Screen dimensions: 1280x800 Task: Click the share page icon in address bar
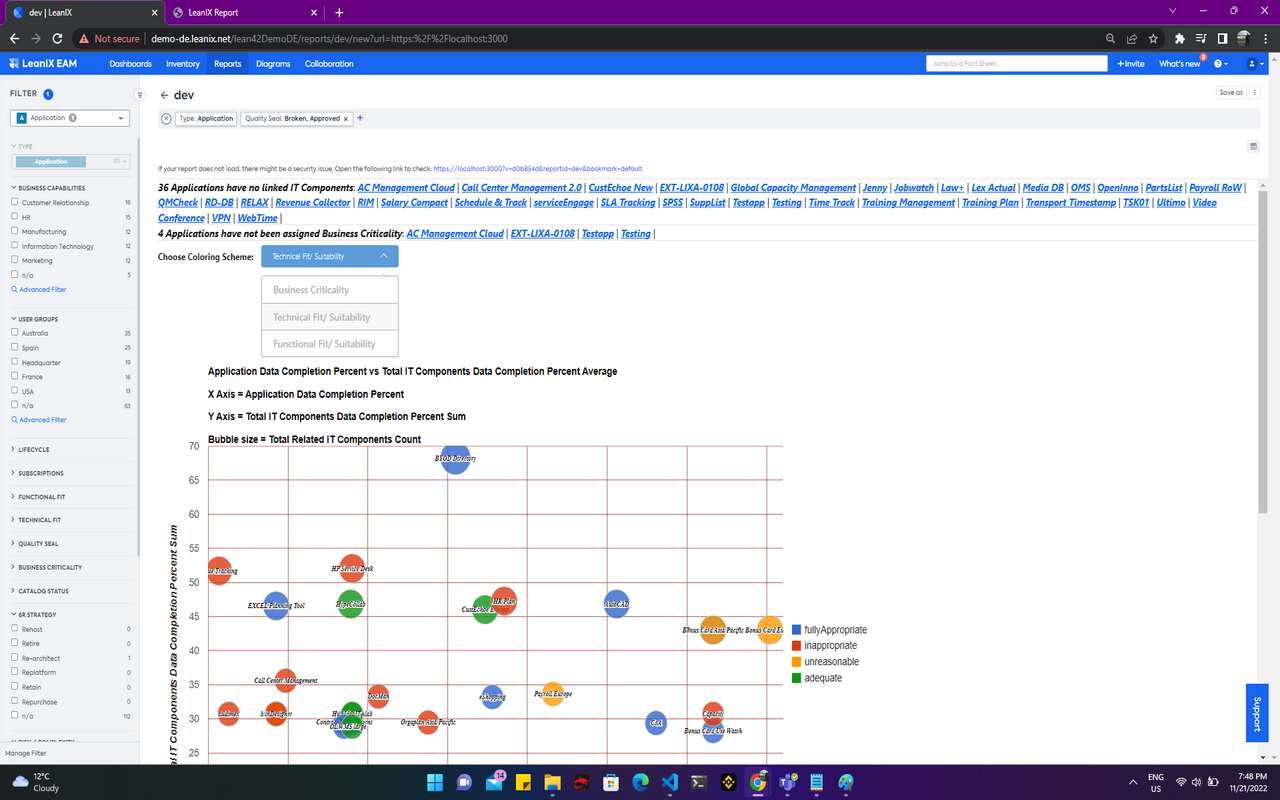point(1132,38)
